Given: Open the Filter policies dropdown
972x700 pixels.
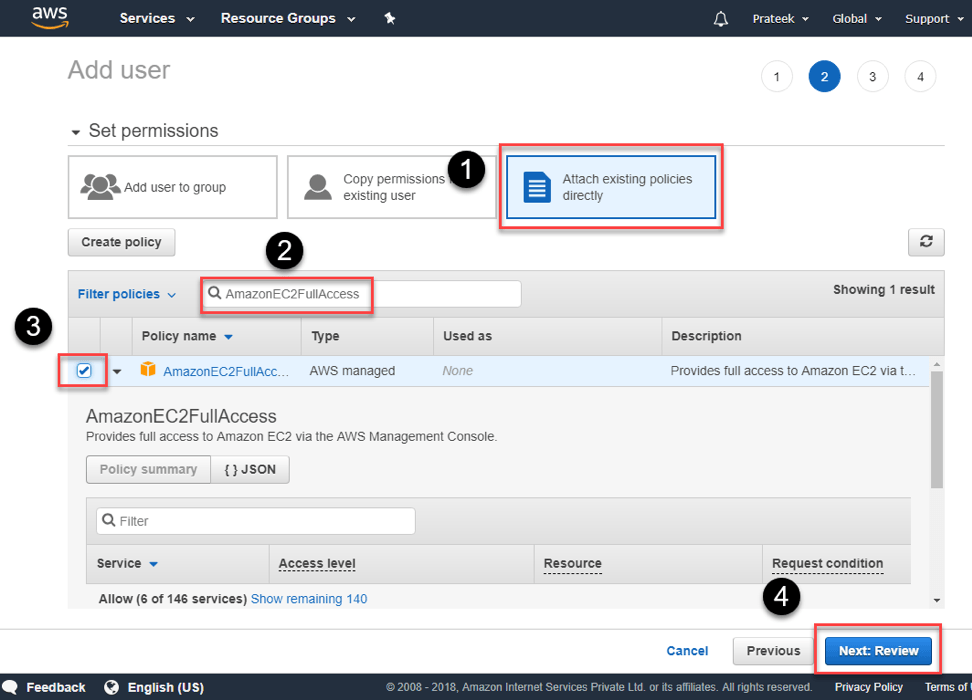Looking at the screenshot, I should point(127,294).
